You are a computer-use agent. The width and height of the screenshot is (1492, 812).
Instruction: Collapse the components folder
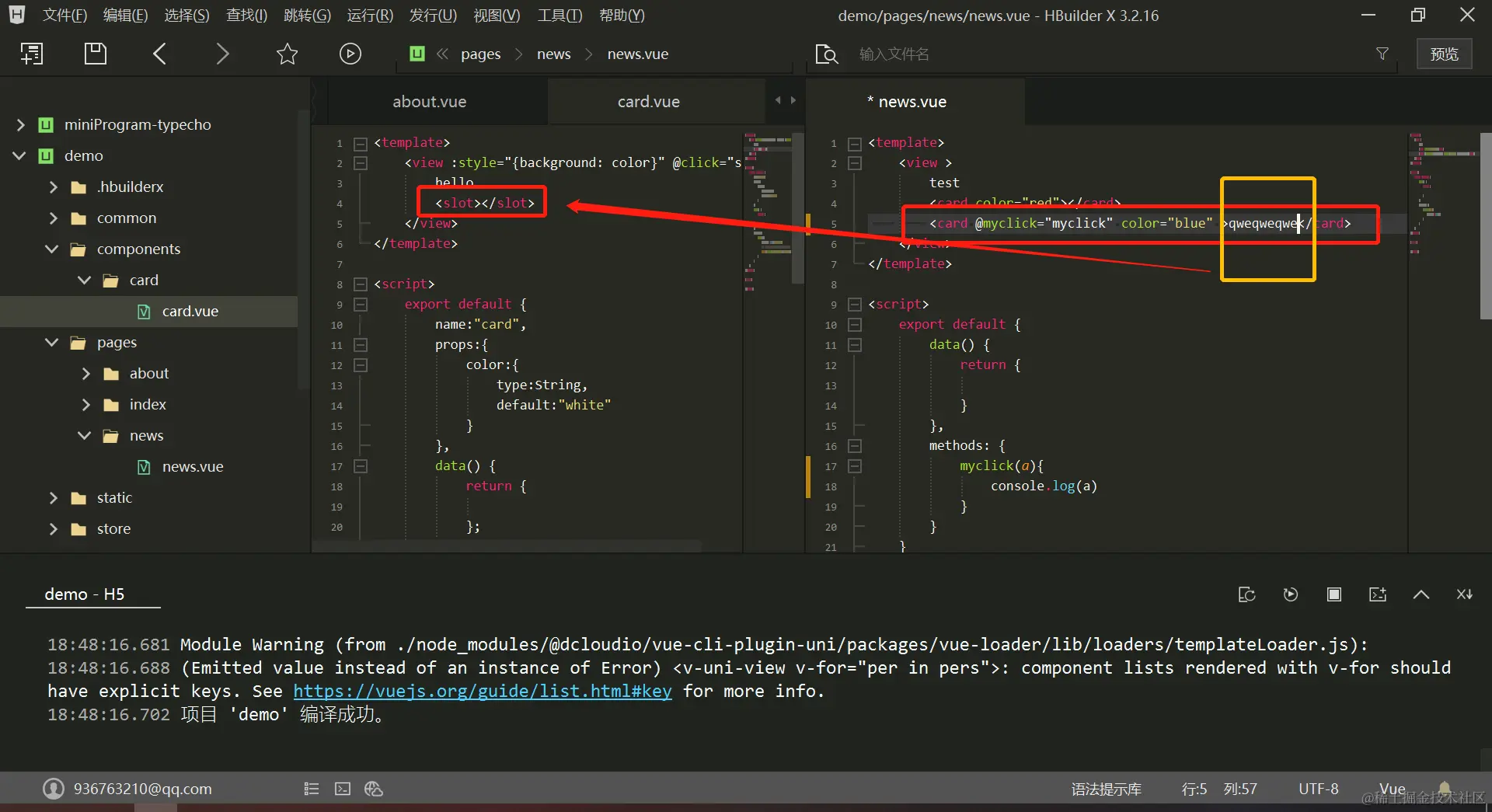(x=52, y=249)
